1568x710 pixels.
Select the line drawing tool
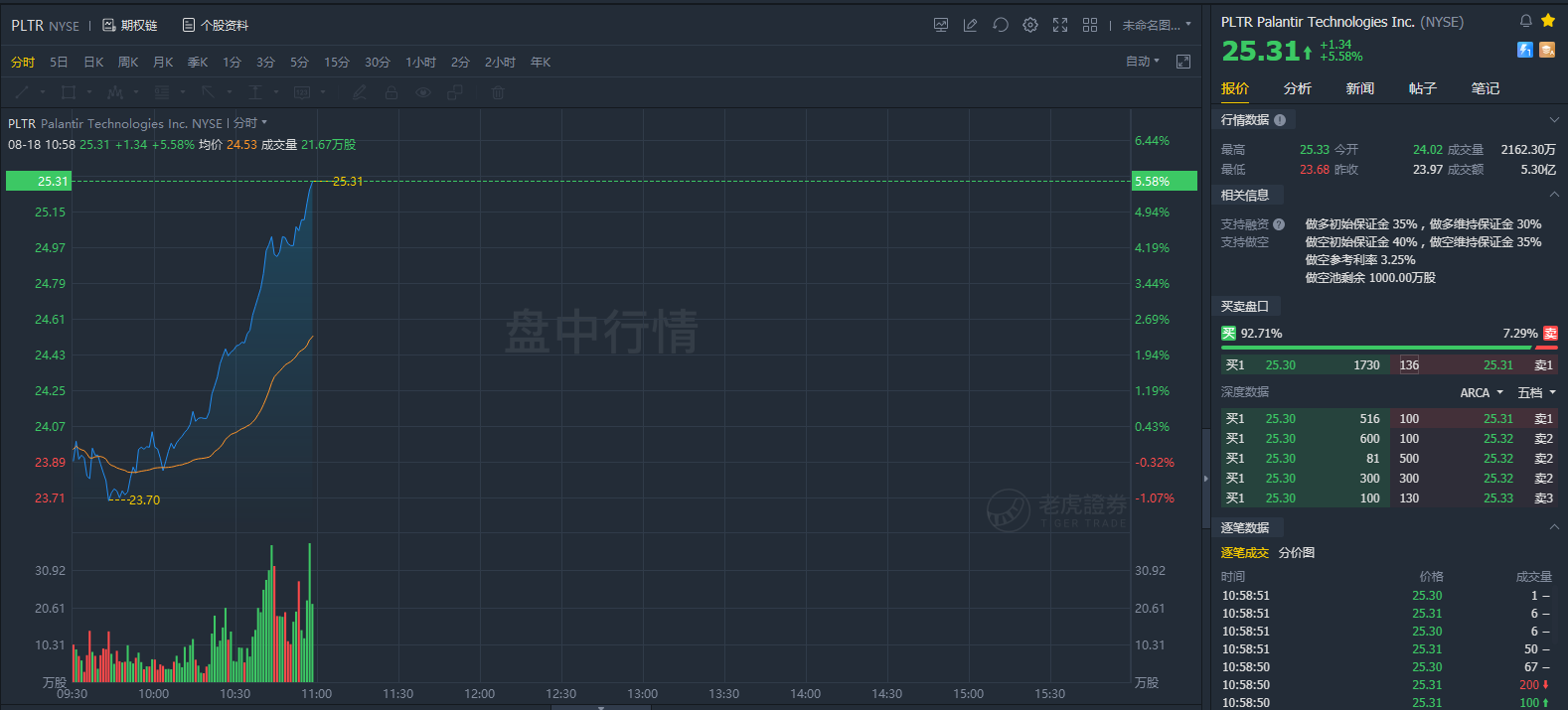coord(22,92)
